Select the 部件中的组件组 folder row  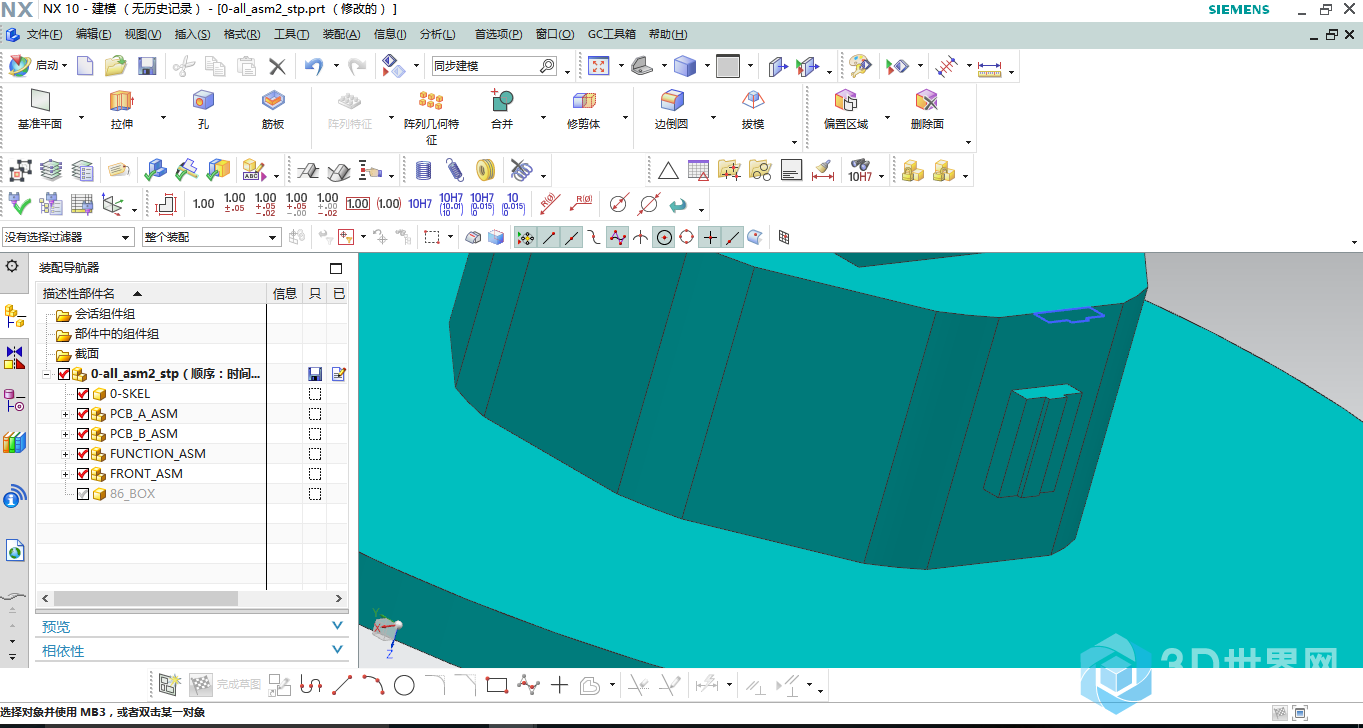pyautogui.click(x=116, y=334)
